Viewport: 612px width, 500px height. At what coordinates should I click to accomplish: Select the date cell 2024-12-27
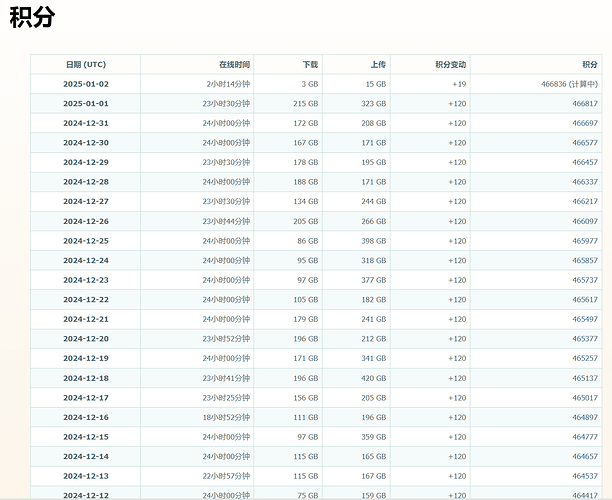coord(86,201)
